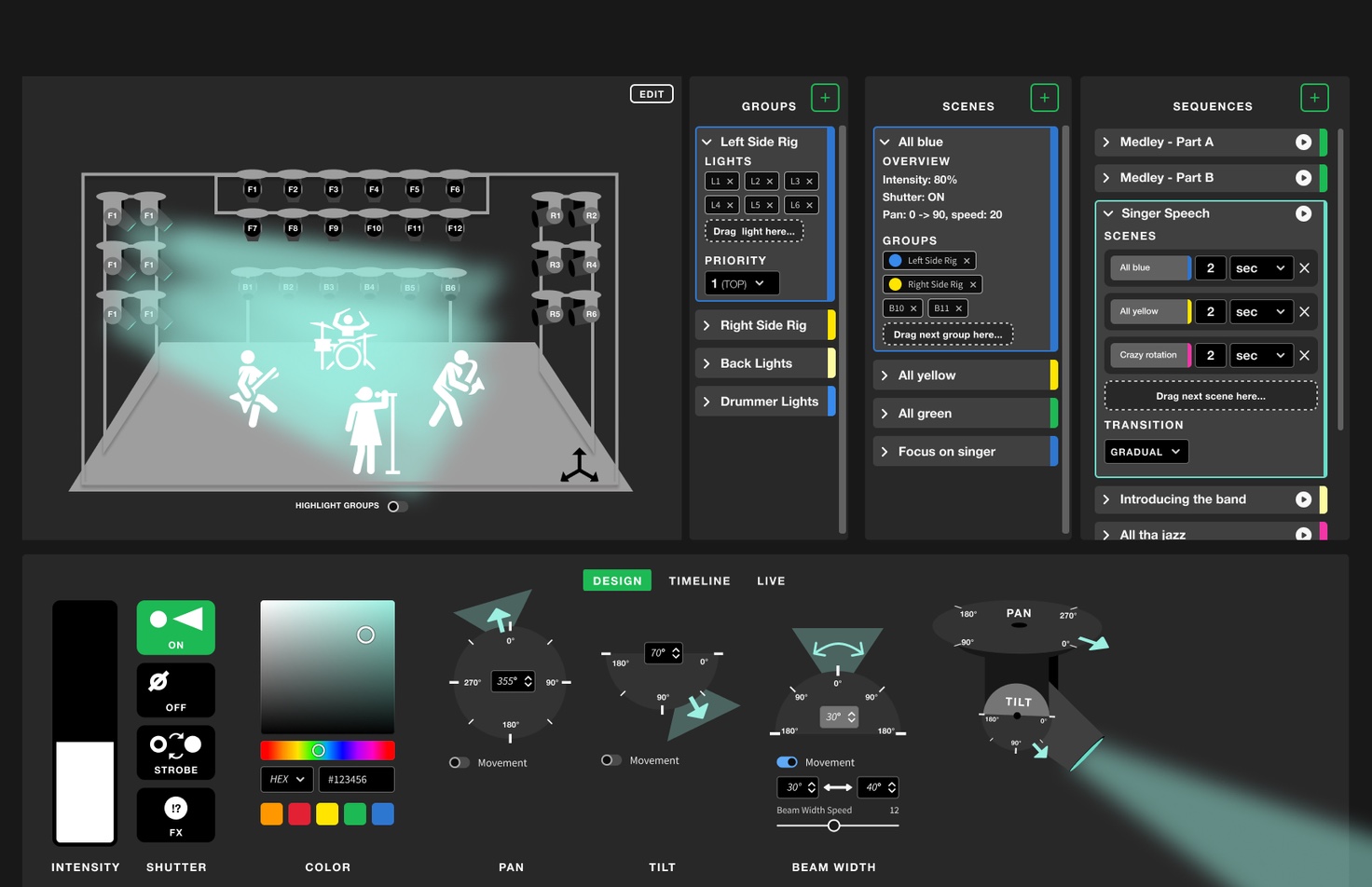Expand the Drummer Lights group
The width and height of the screenshot is (1372, 887).
point(707,402)
